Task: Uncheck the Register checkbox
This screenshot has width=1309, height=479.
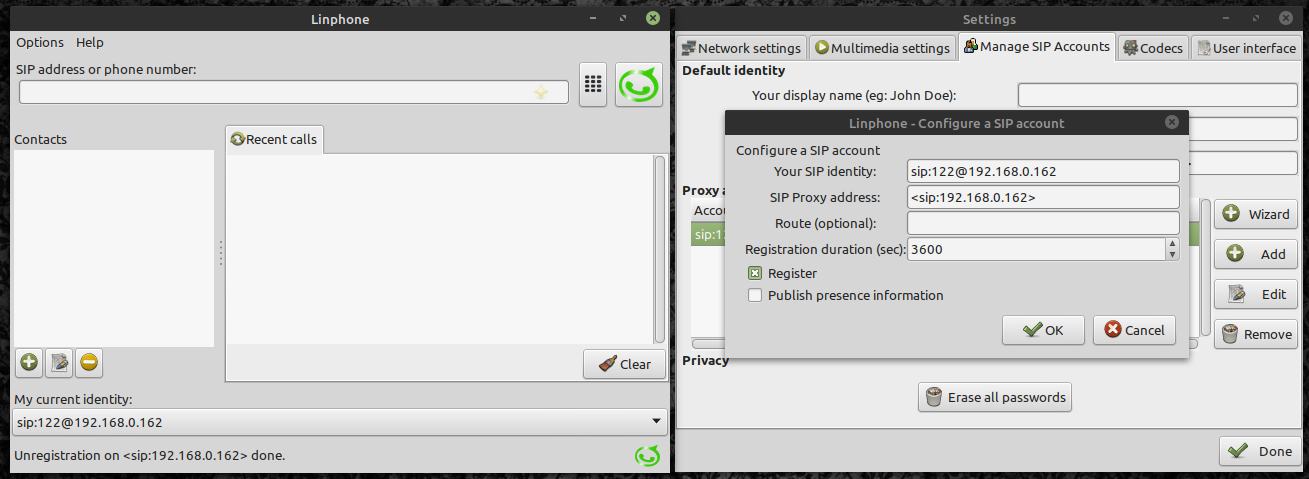Action: coord(755,273)
